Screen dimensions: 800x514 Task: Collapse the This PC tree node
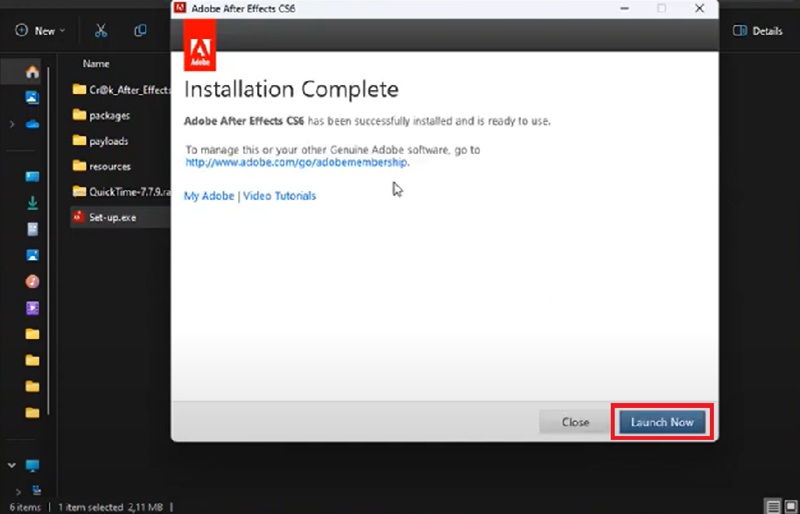click(x=12, y=465)
